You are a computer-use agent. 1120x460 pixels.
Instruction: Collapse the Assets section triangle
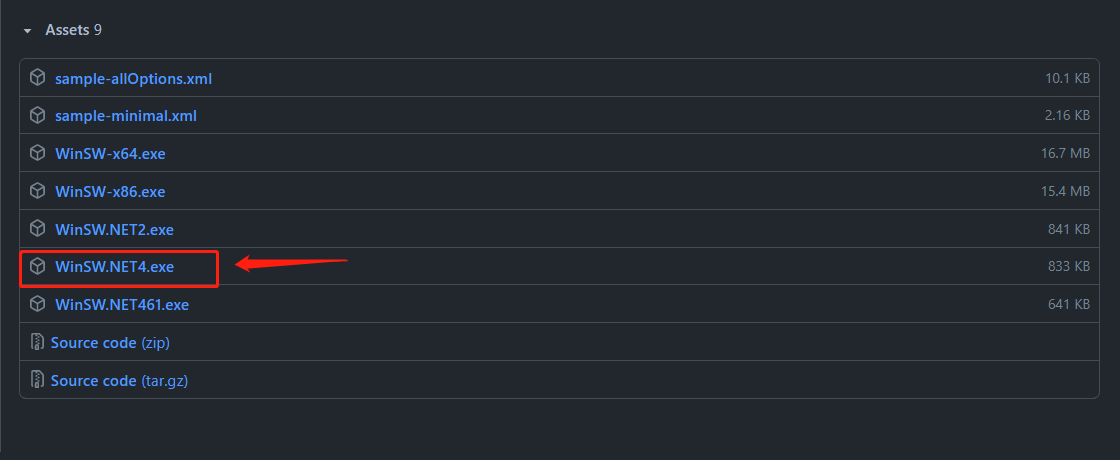[x=28, y=31]
